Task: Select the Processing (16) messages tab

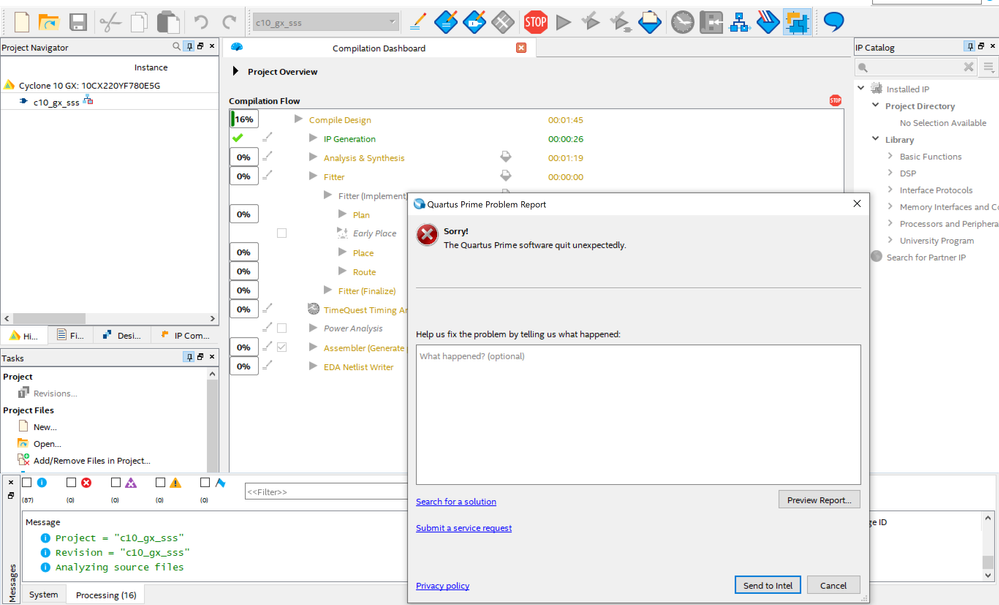Action: point(106,595)
